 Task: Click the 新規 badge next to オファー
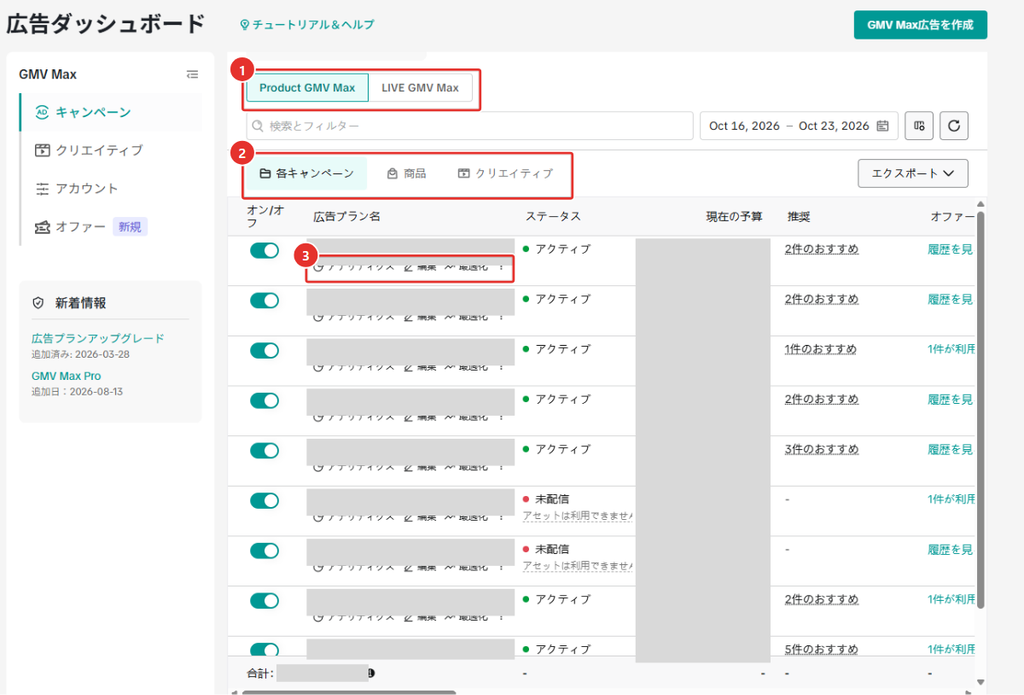point(130,227)
